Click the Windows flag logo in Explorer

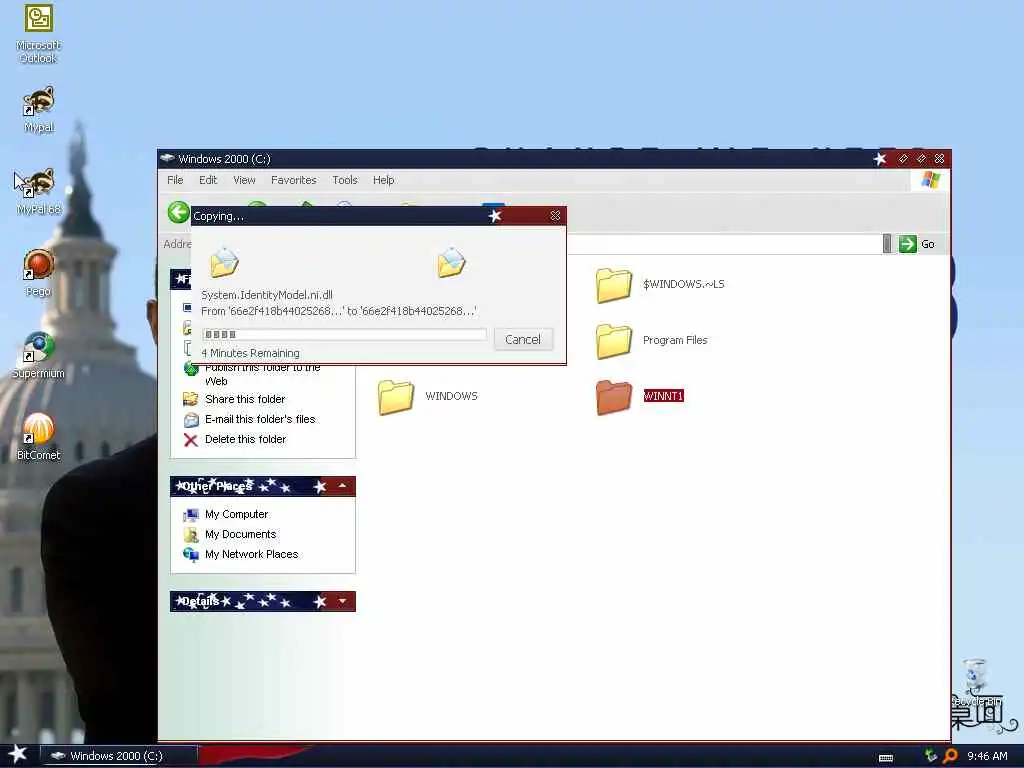pyautogui.click(x=931, y=180)
